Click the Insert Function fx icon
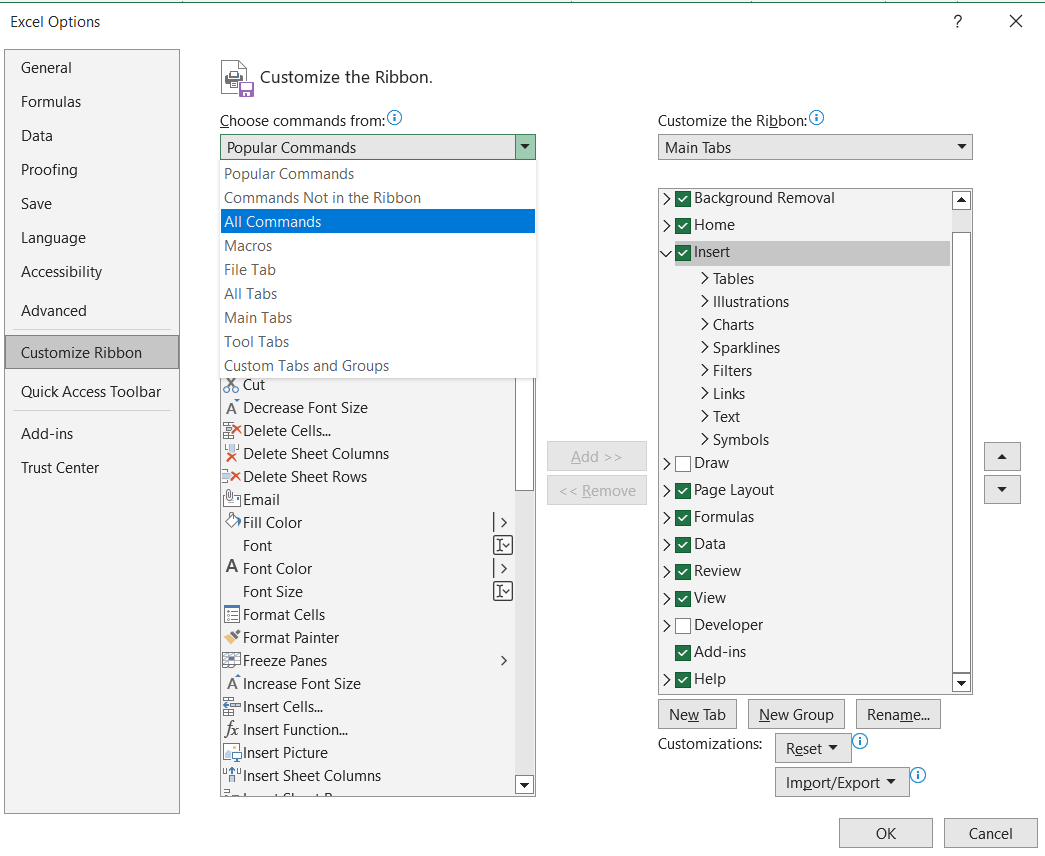The image size is (1045, 856). point(231,729)
